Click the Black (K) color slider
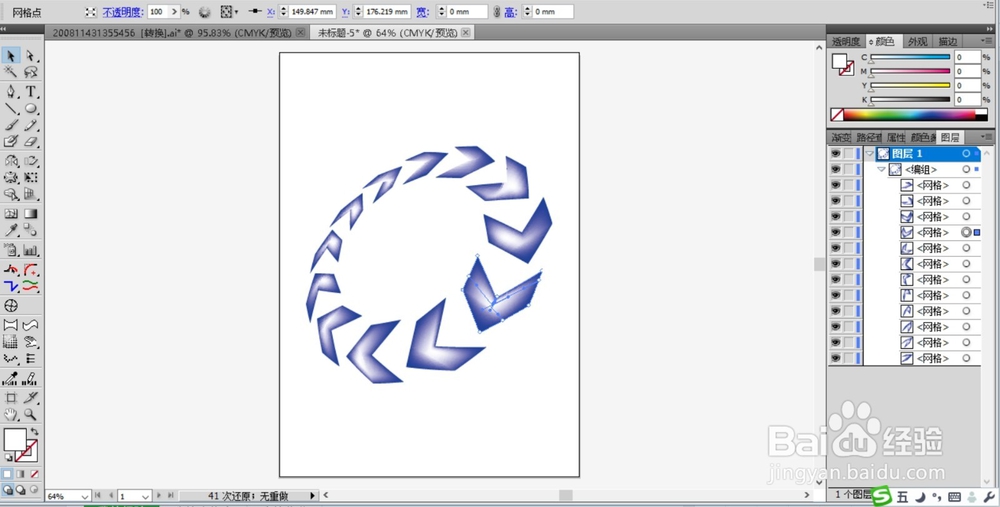Viewport: 1000px width, 507px height. (910, 99)
